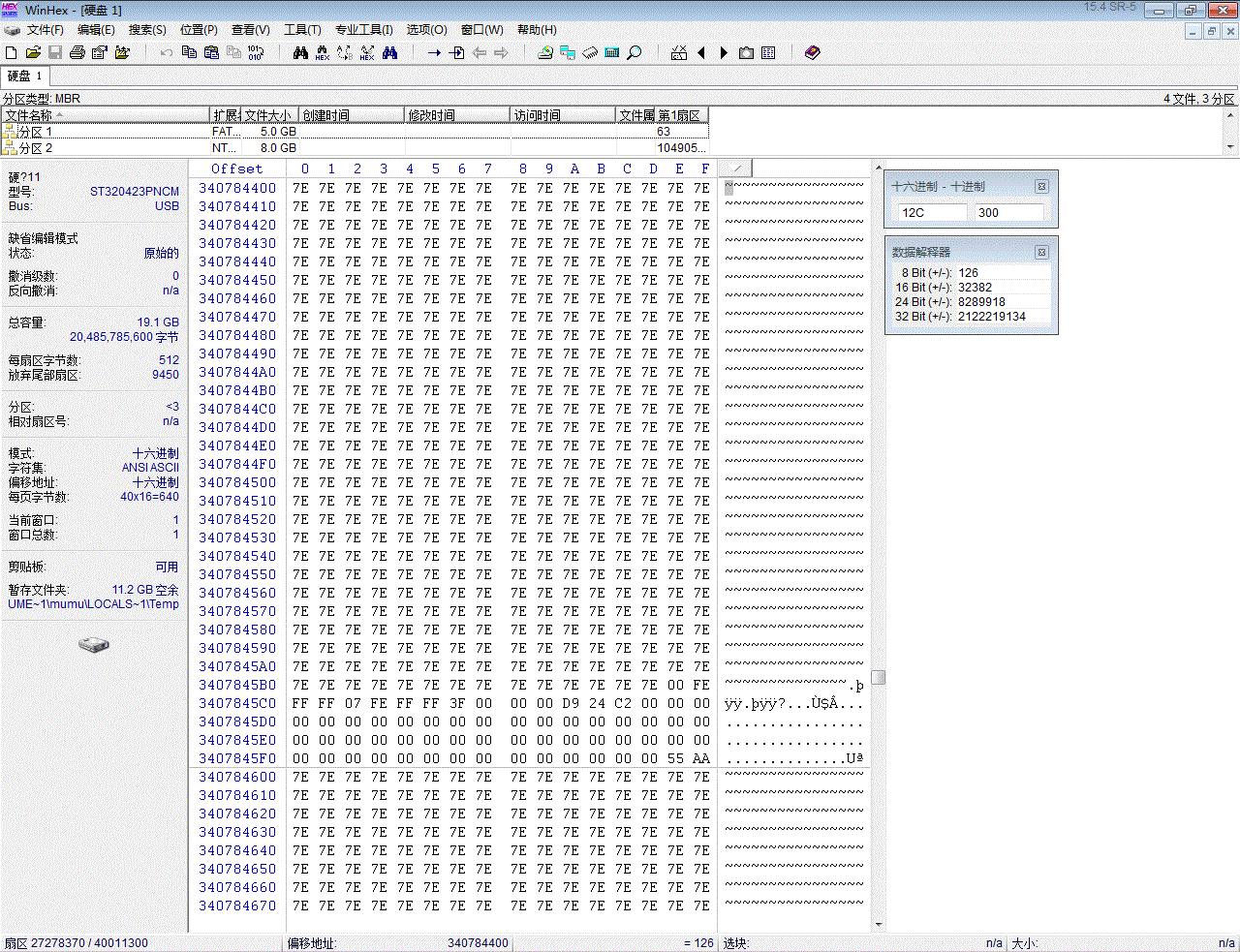Click the 40x16=640 bytes per page link

(149, 497)
